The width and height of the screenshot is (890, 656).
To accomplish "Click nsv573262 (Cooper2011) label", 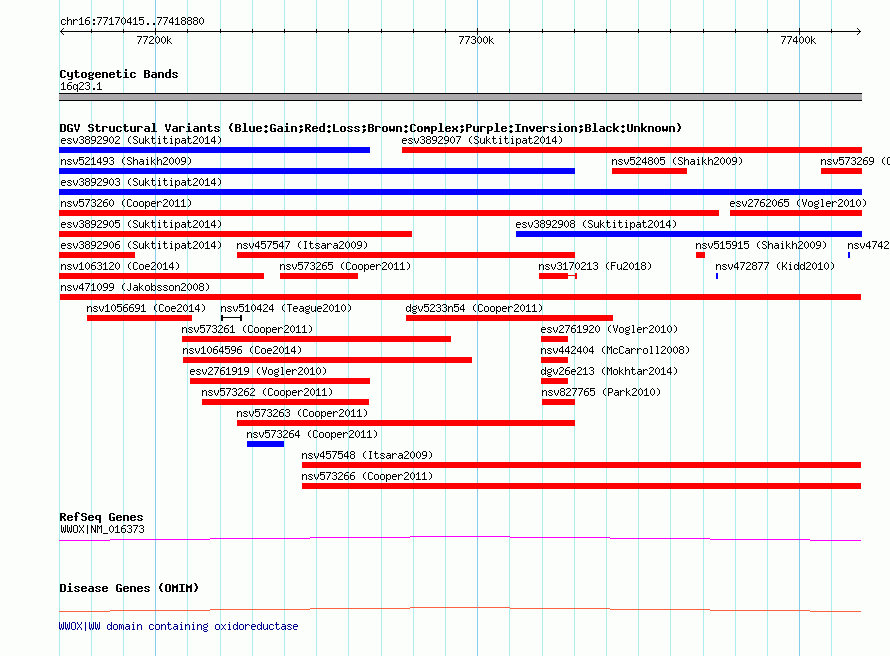I will [x=267, y=392].
